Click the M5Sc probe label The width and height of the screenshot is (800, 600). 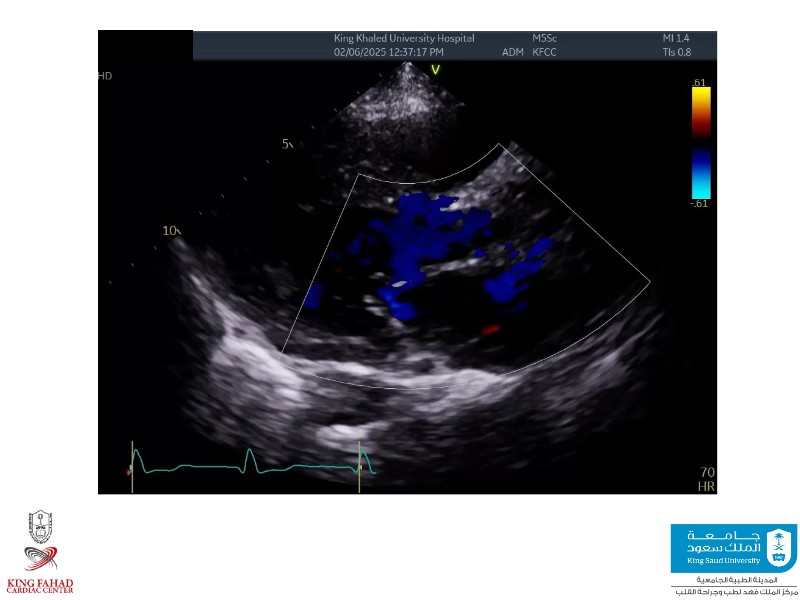545,38
